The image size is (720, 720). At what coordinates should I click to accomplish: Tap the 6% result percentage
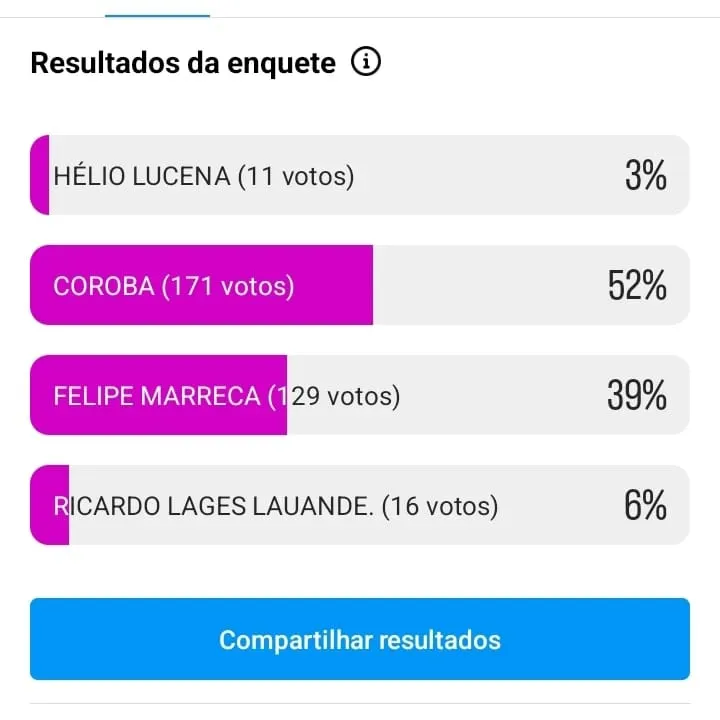click(x=645, y=507)
